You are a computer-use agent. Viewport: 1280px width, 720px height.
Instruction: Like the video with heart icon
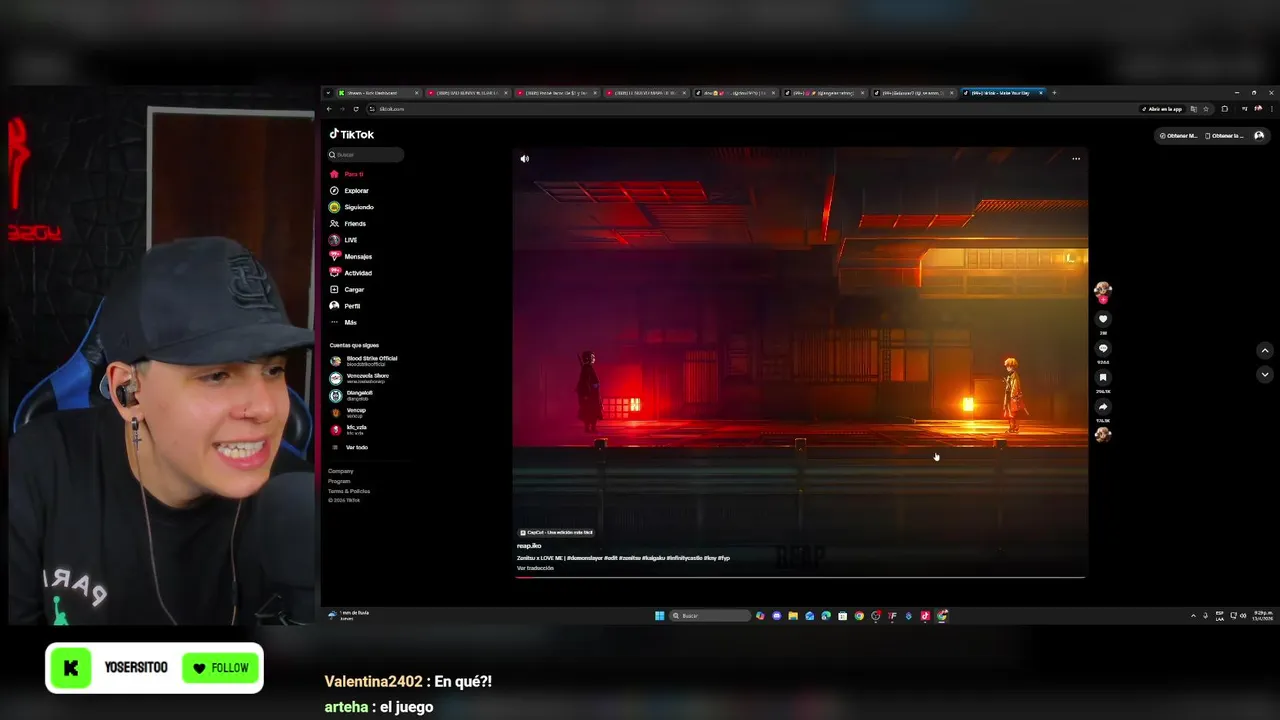[x=1103, y=319]
